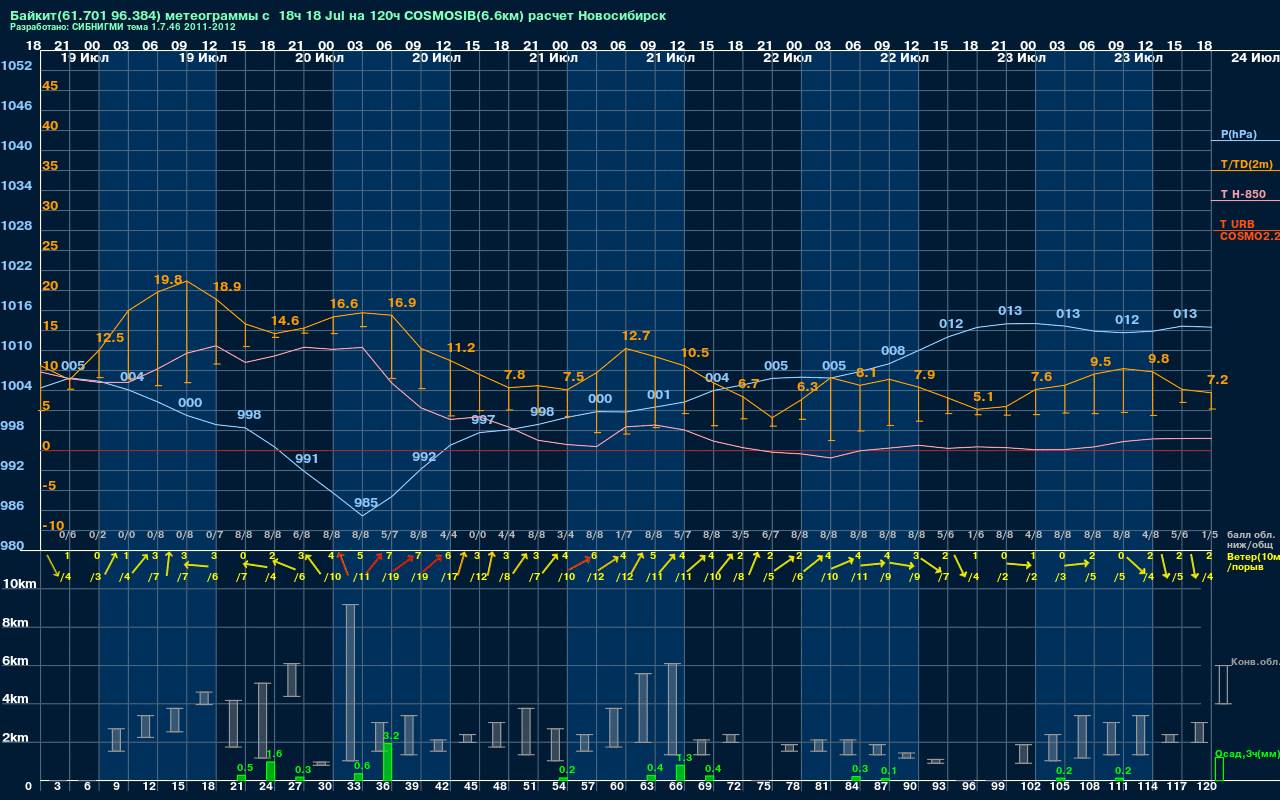Image resolution: width=1280 pixels, height=800 pixels.
Task: Click the 1.3 precipitation amount label
Action: 684,757
